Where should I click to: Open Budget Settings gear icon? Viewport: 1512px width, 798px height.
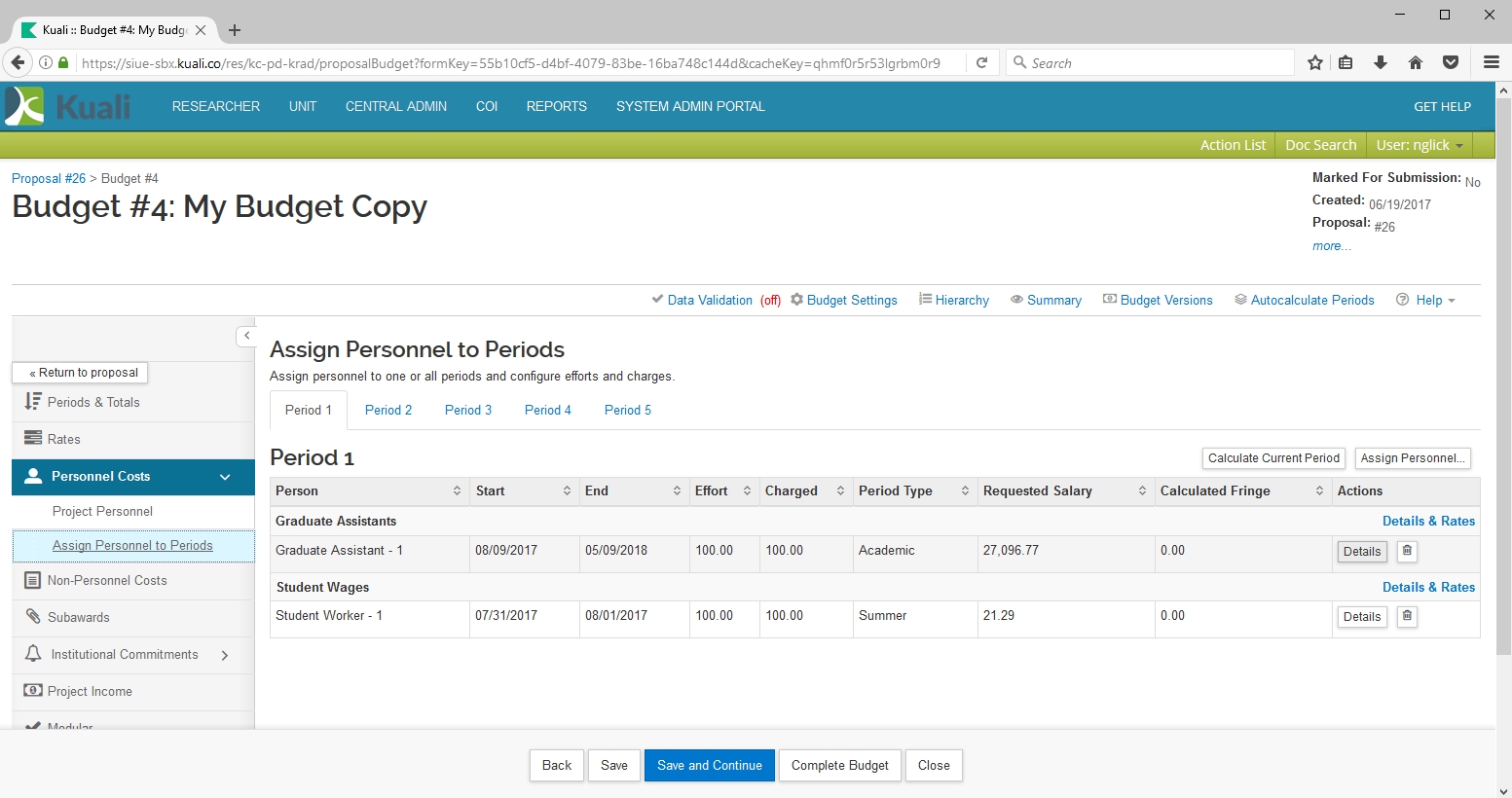tap(797, 300)
